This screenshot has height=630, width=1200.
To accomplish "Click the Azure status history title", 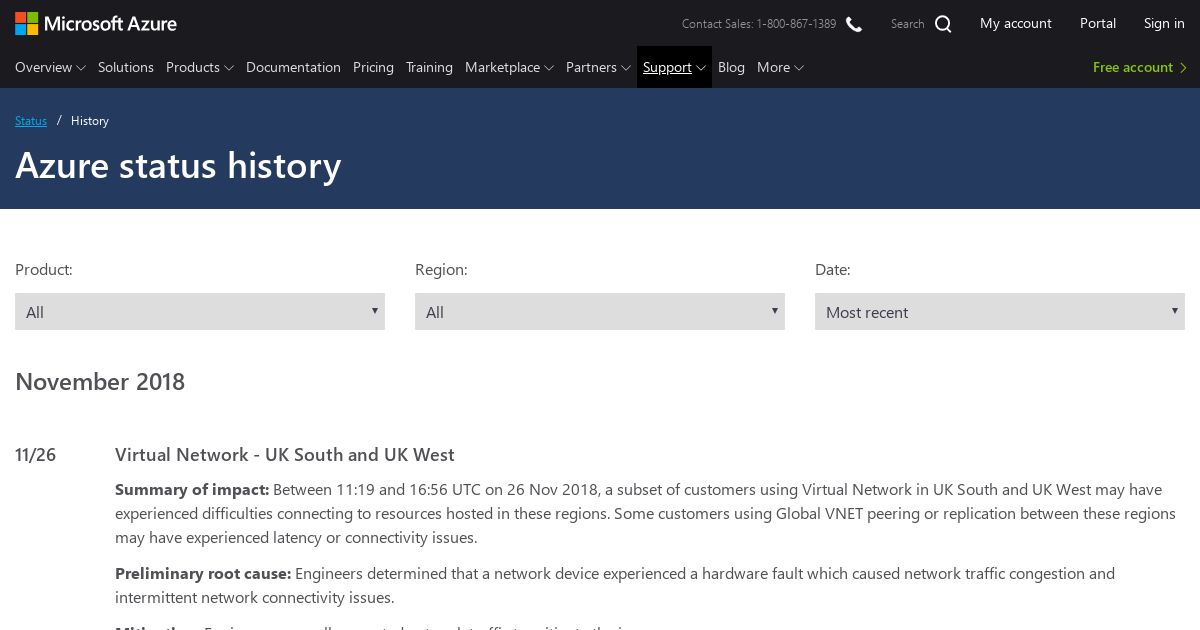I will 178,165.
